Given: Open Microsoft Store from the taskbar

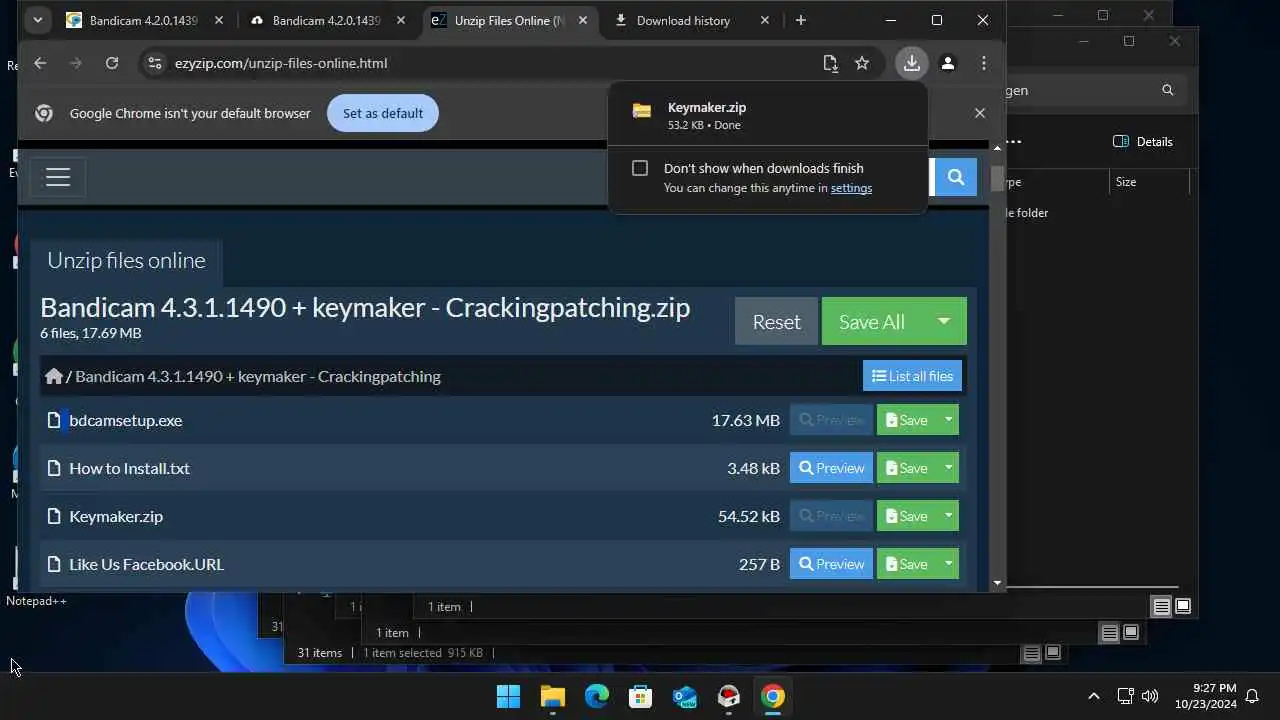Looking at the screenshot, I should click(640, 696).
